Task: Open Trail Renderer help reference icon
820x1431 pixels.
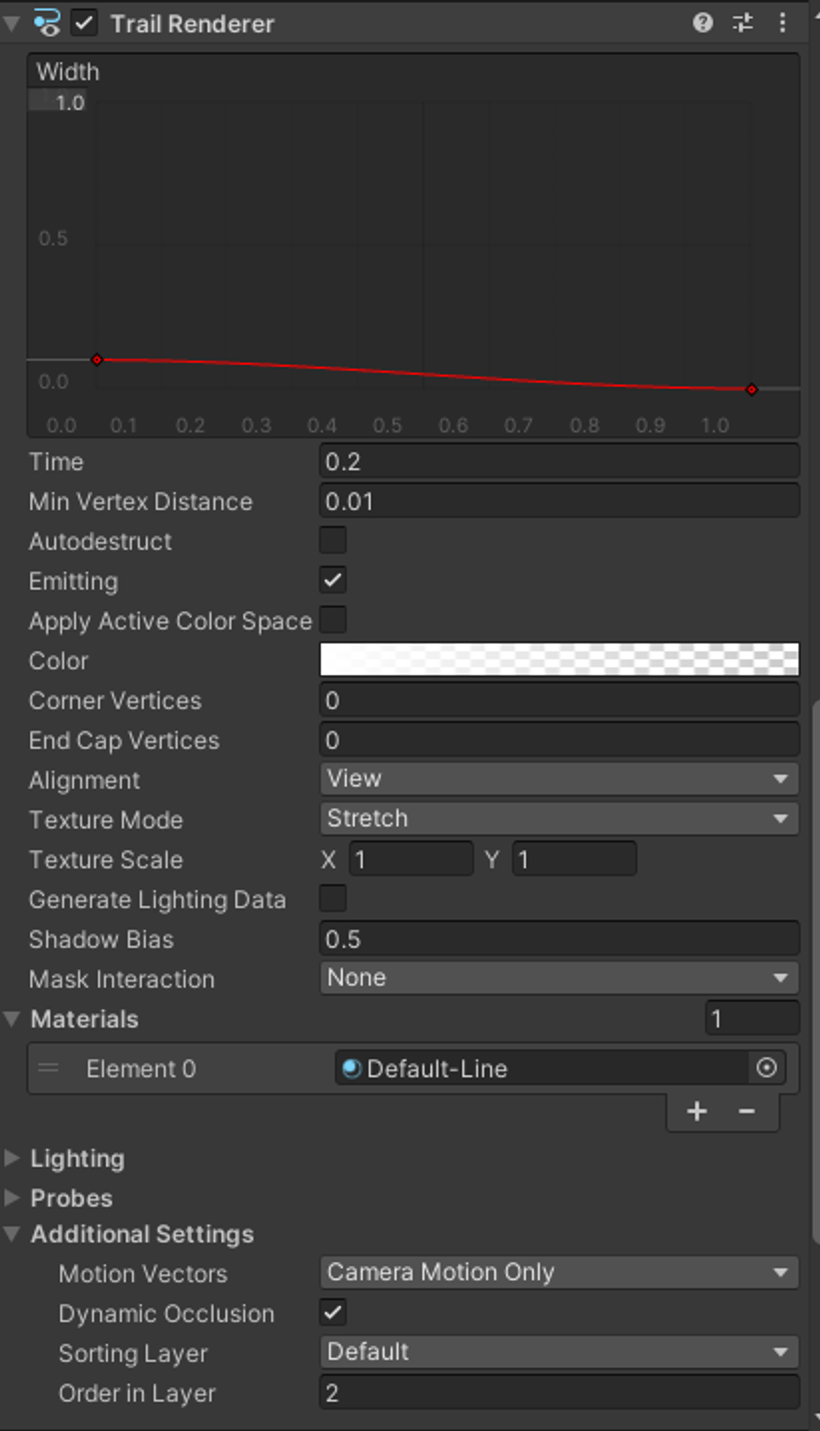Action: (703, 23)
